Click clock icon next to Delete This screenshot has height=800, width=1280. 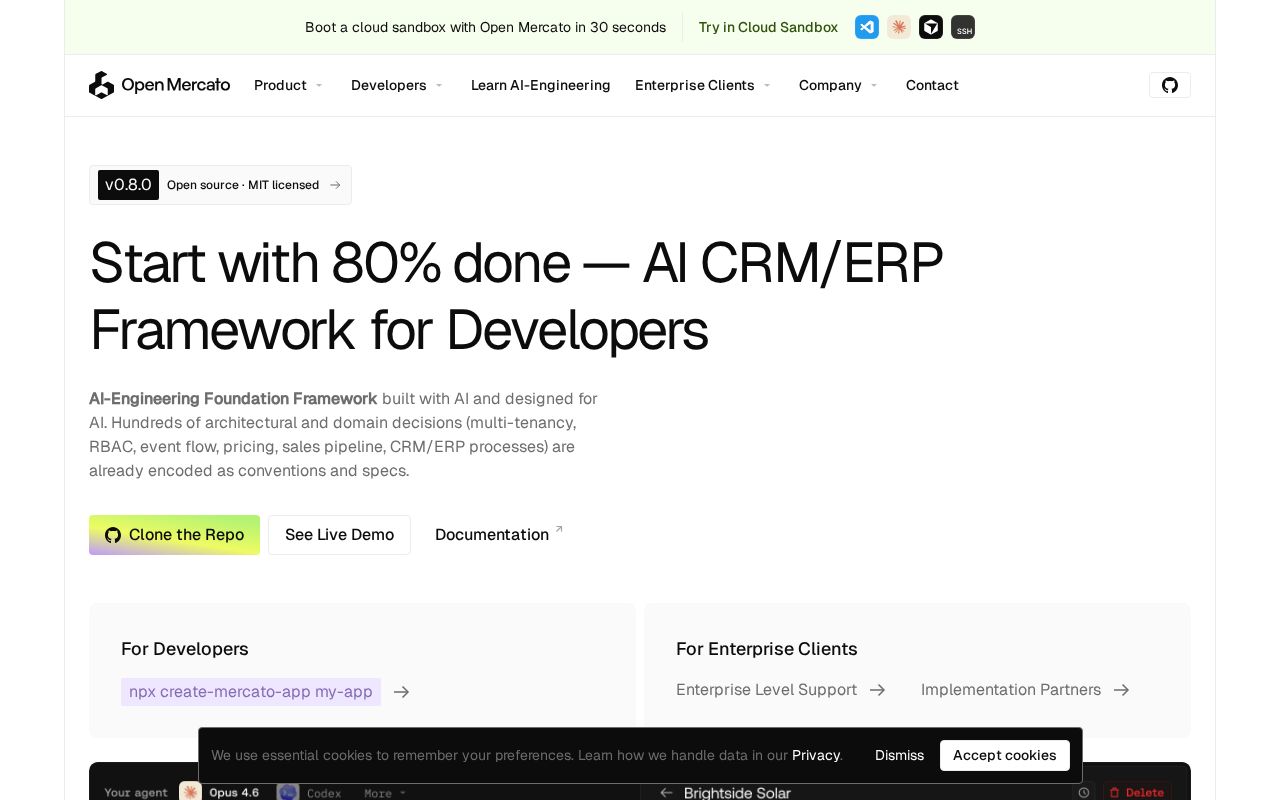[x=1083, y=793]
